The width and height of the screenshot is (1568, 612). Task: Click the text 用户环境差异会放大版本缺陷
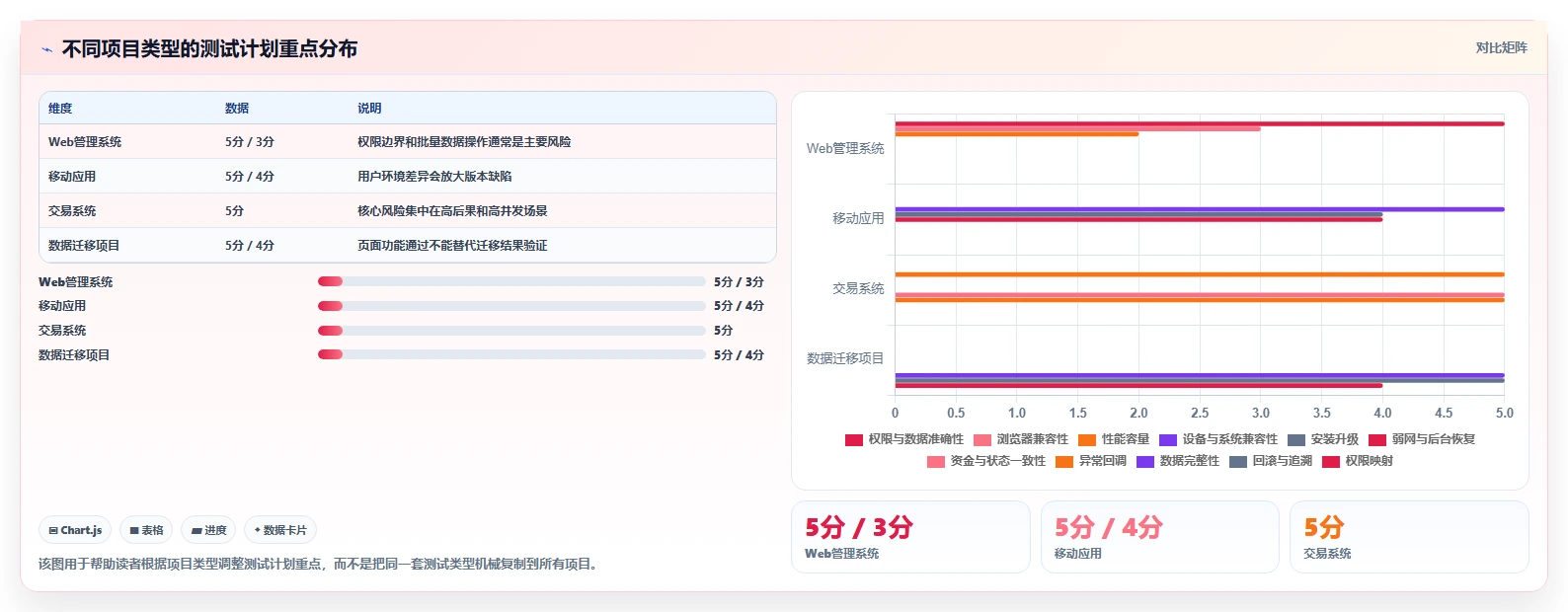tap(434, 177)
